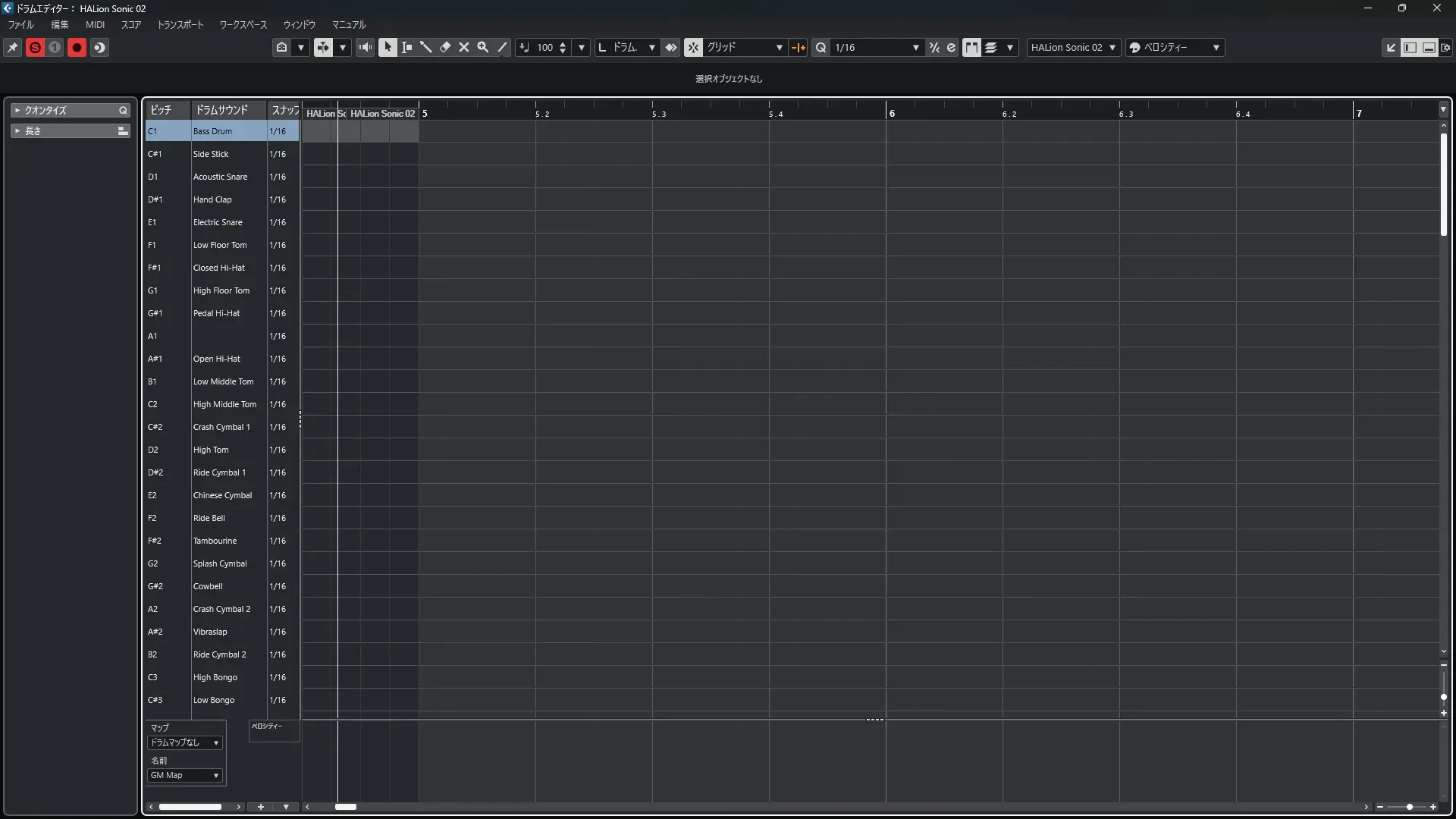Open the トランスポート menu
The image size is (1456, 819).
180,24
